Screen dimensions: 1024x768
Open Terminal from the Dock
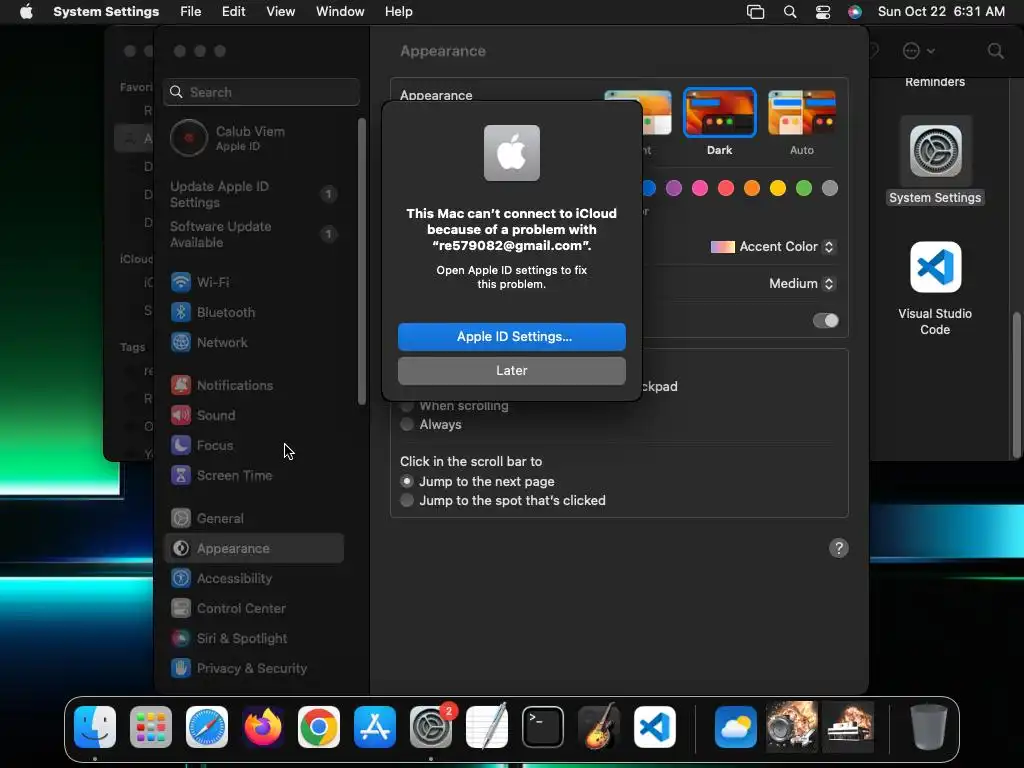[543, 727]
